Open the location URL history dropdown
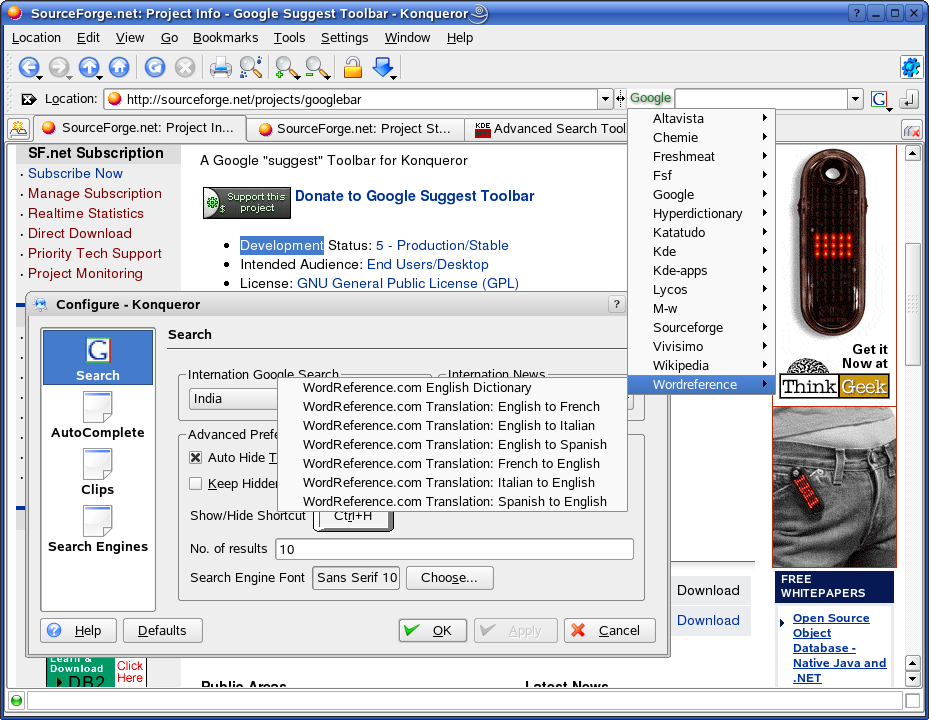 [x=605, y=99]
